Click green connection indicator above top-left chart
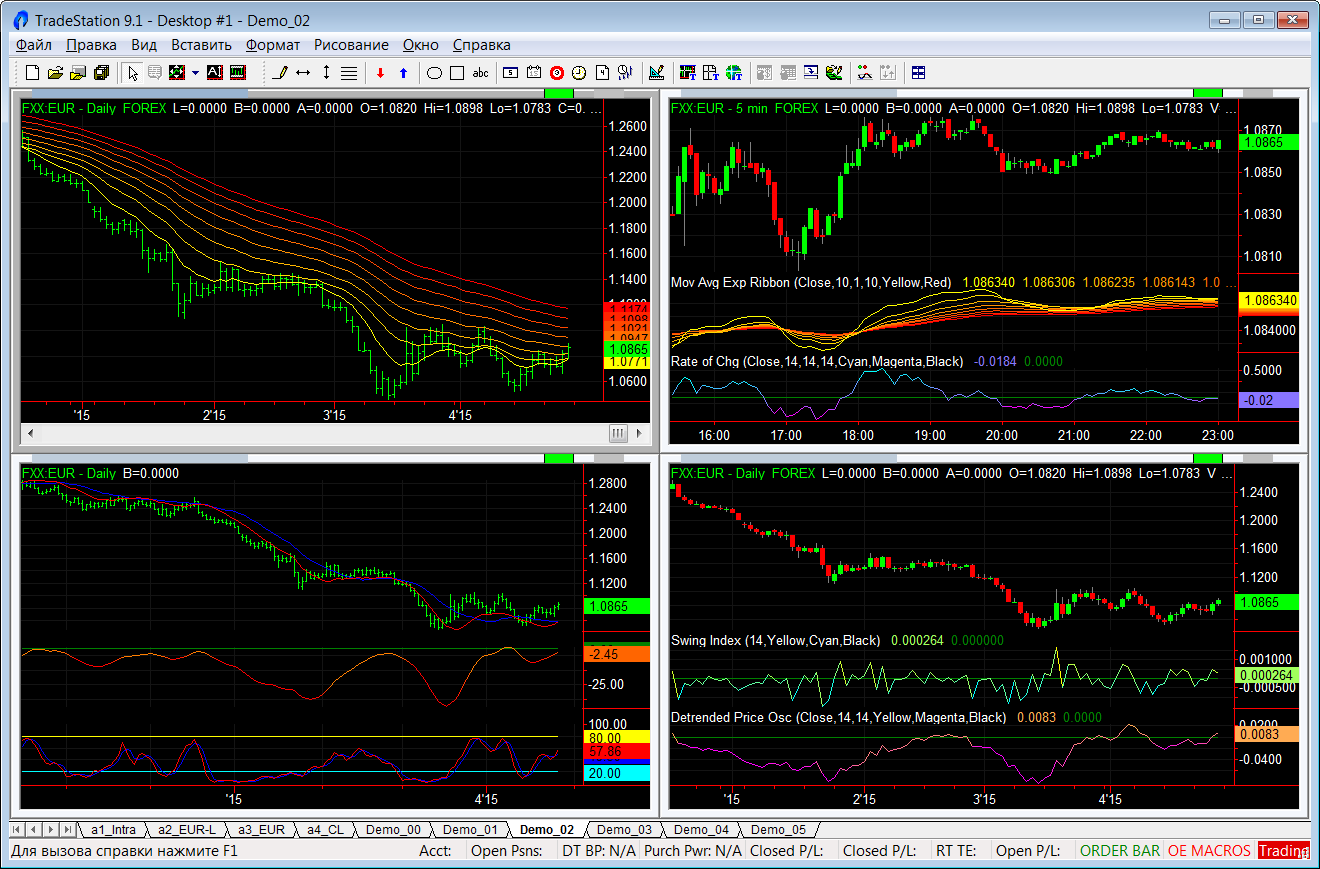Image resolution: width=1320 pixels, height=869 pixels. coord(559,93)
